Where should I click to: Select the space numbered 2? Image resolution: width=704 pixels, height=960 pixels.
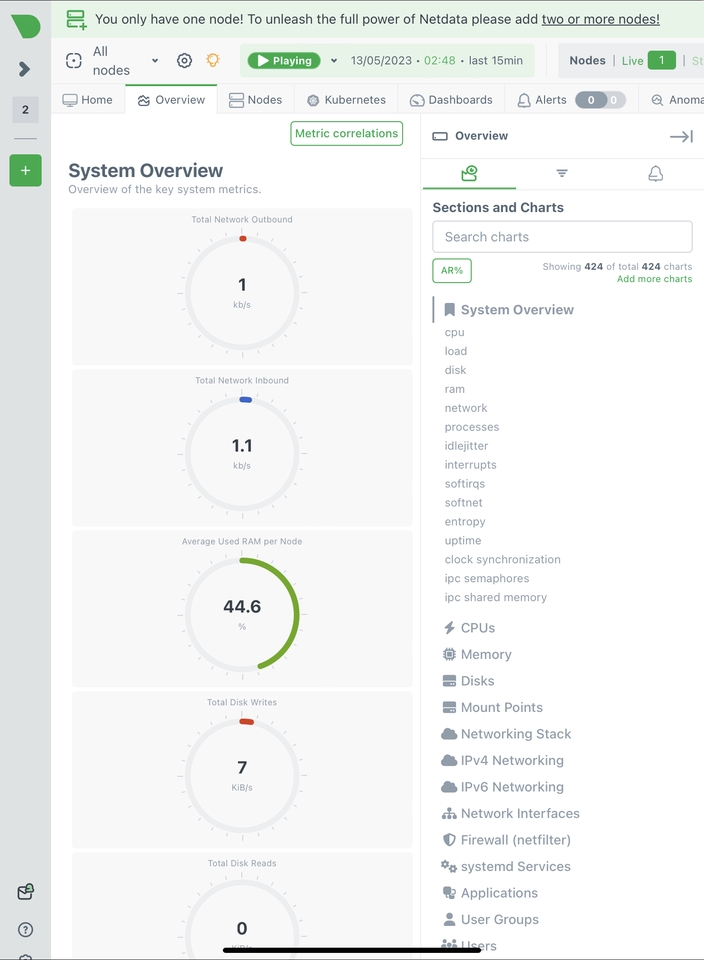click(25, 110)
